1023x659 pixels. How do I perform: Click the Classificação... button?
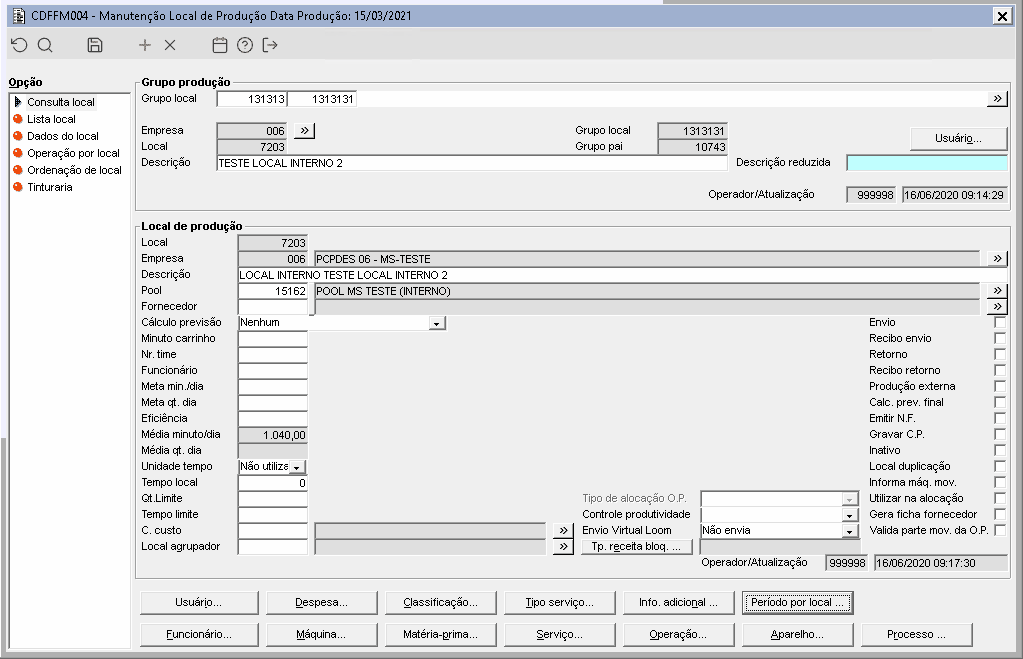440,602
